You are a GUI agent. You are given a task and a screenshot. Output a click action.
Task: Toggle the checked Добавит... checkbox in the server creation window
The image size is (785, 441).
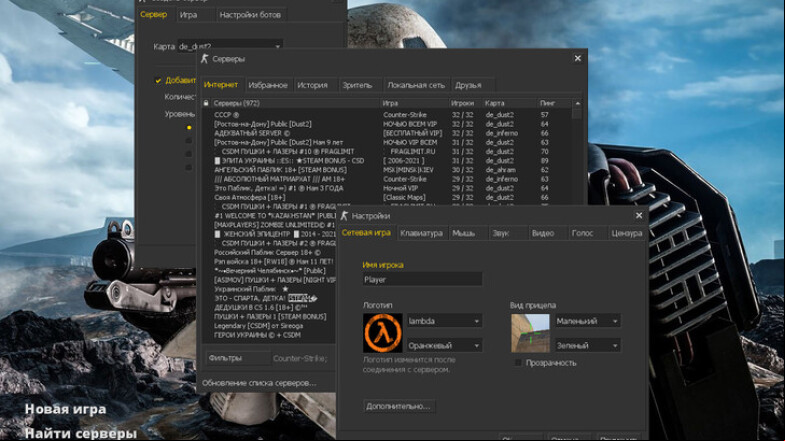pyautogui.click(x=158, y=81)
